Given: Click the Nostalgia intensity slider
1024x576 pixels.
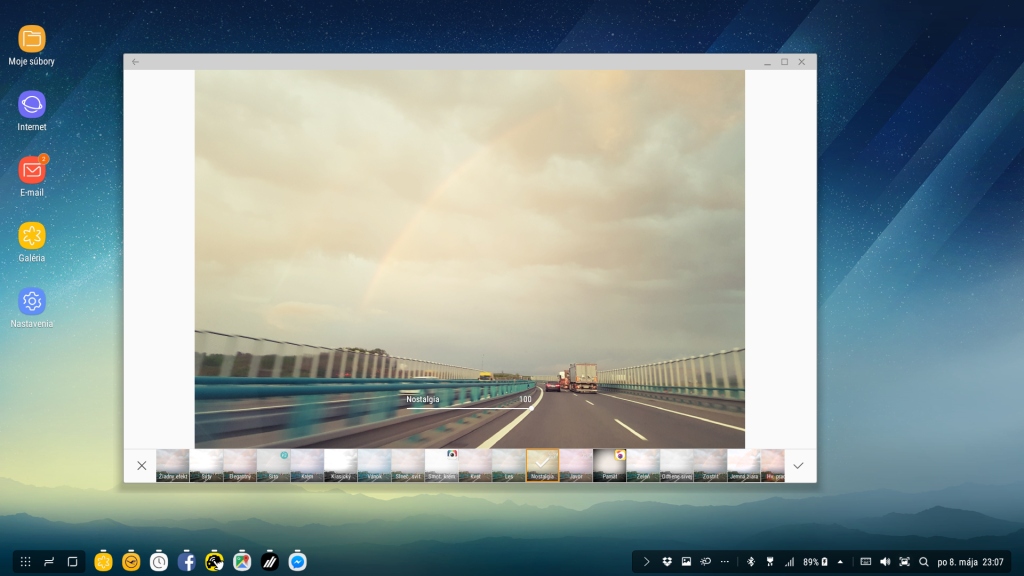Looking at the screenshot, I should click(468, 408).
